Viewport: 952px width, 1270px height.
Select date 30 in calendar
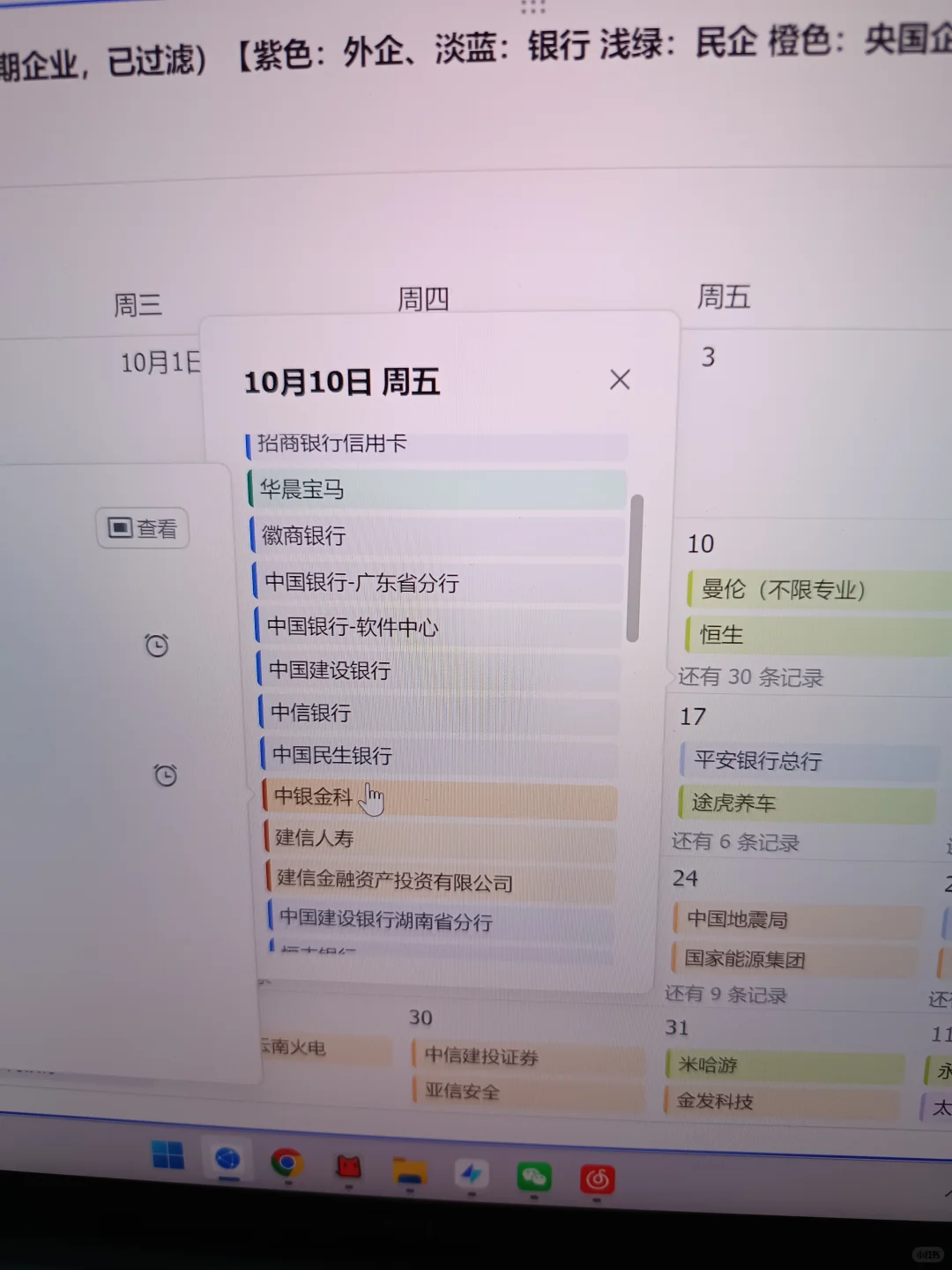click(420, 1018)
